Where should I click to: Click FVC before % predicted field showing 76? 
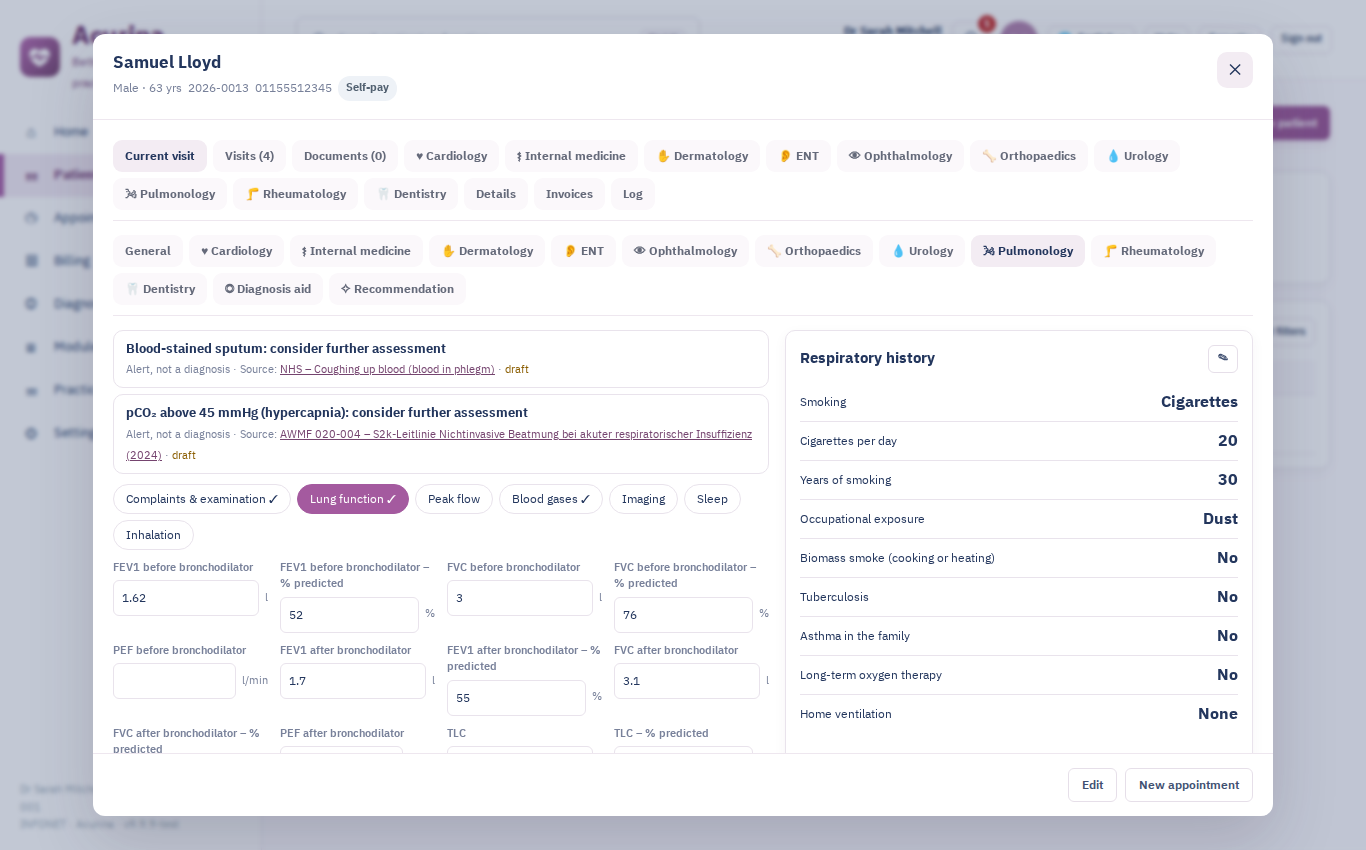pos(683,615)
